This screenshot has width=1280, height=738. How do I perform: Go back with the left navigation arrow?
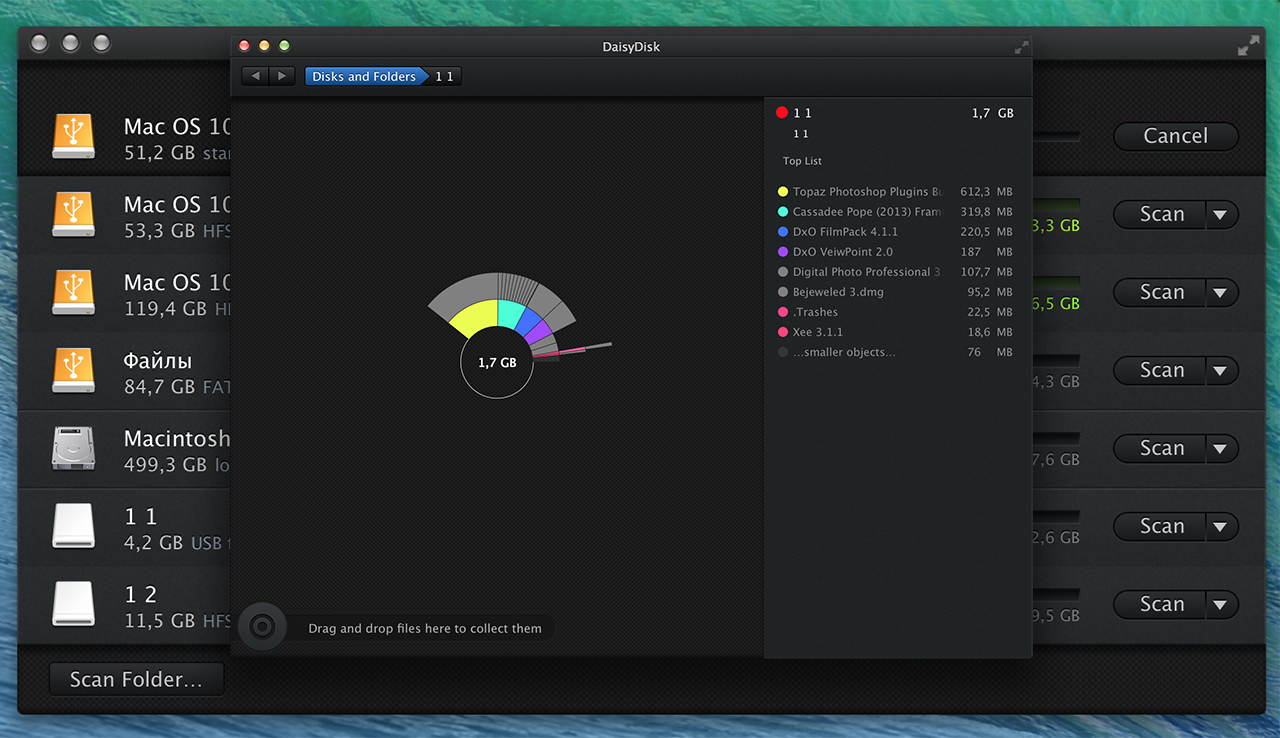point(255,76)
